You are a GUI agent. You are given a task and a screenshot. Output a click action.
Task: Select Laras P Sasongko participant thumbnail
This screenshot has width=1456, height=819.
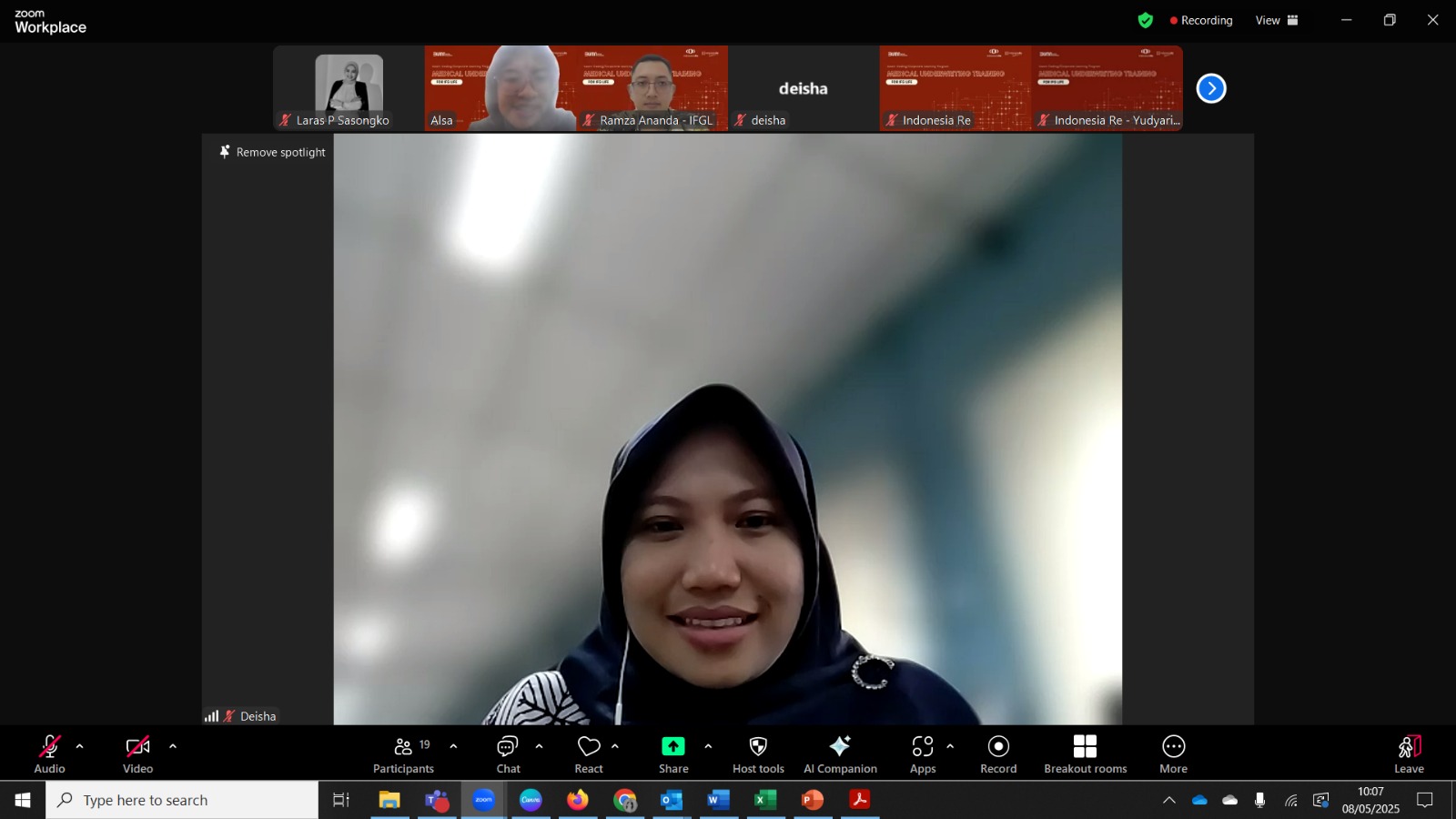[x=349, y=88]
